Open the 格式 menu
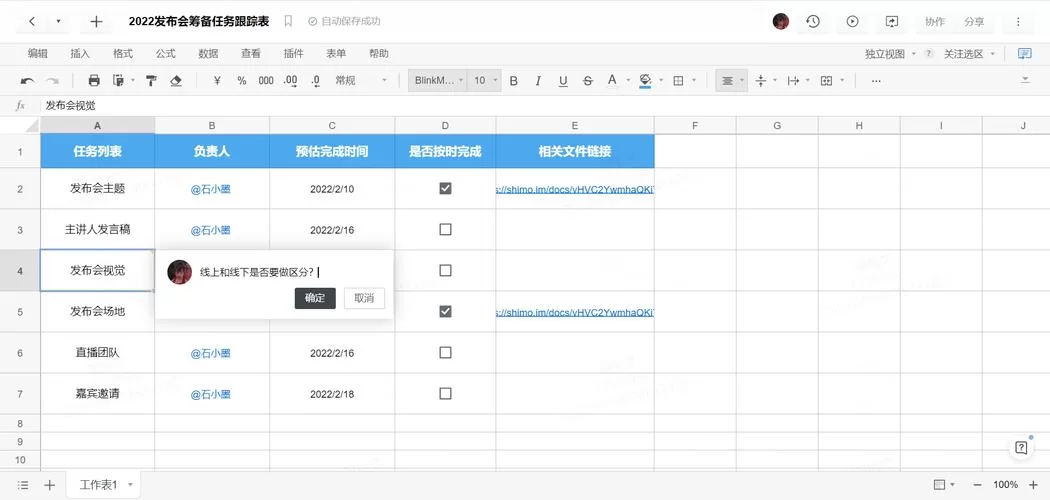Screen dimensions: 1050x500 [123, 54]
